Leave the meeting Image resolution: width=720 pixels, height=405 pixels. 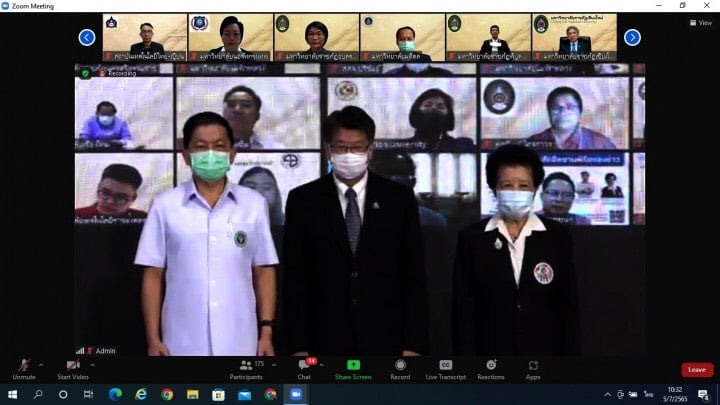(x=696, y=369)
